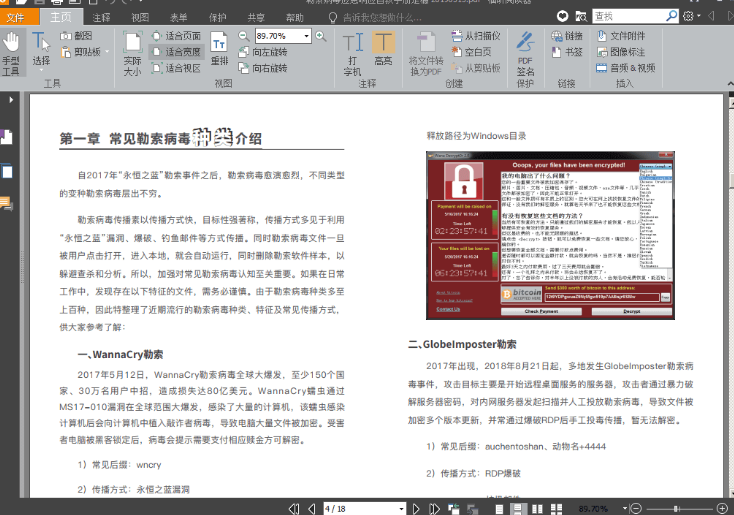Expand the left navigation panel arrow

pos(11,100)
